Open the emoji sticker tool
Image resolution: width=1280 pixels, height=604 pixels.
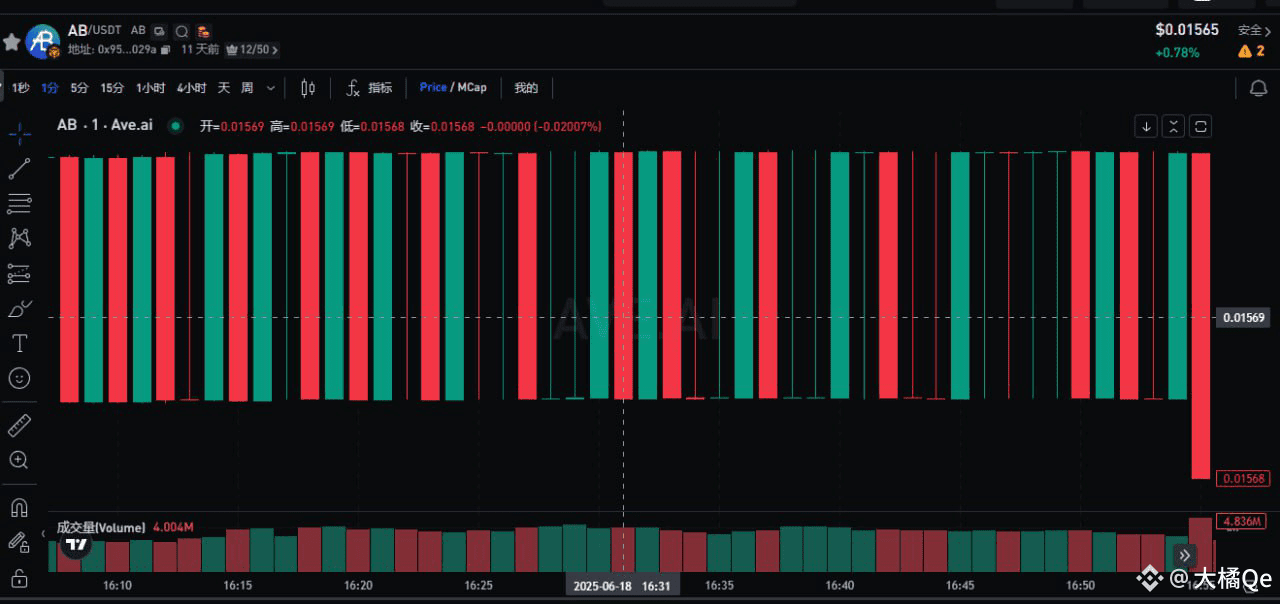click(x=19, y=378)
